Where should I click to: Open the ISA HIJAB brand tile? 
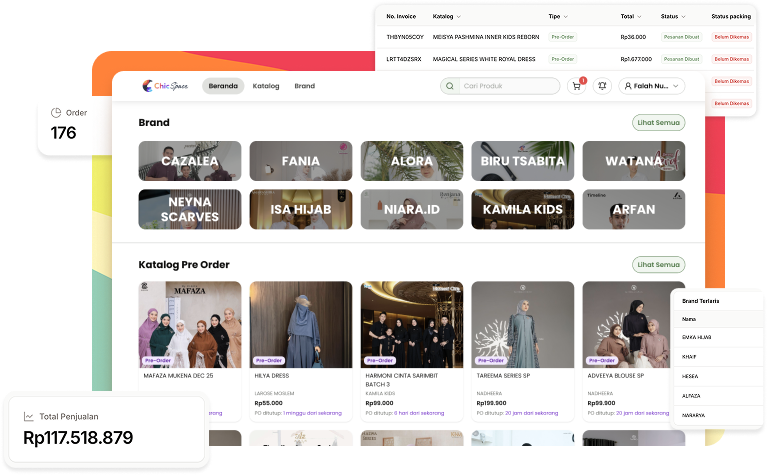[301, 209]
